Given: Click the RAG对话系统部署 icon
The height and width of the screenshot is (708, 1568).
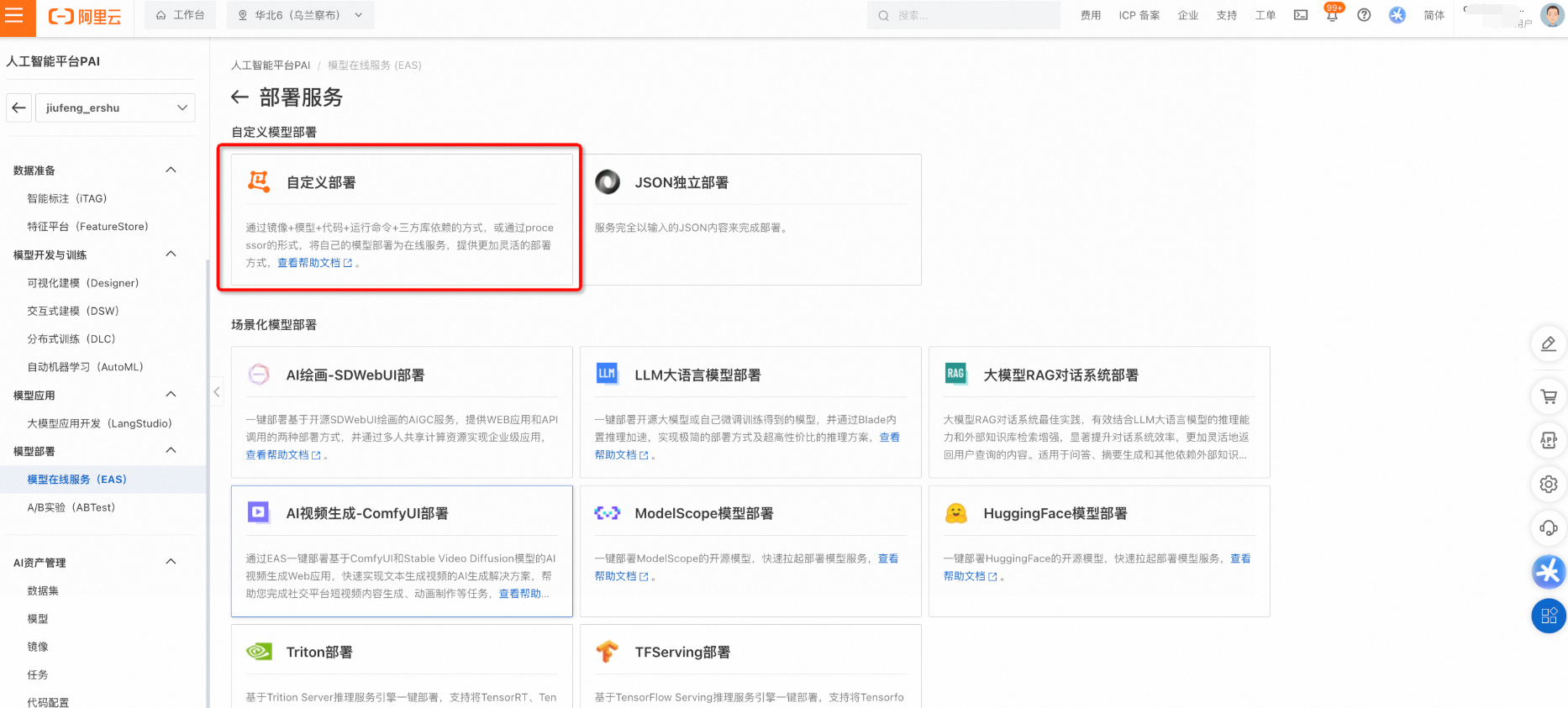Looking at the screenshot, I should pyautogui.click(x=956, y=374).
